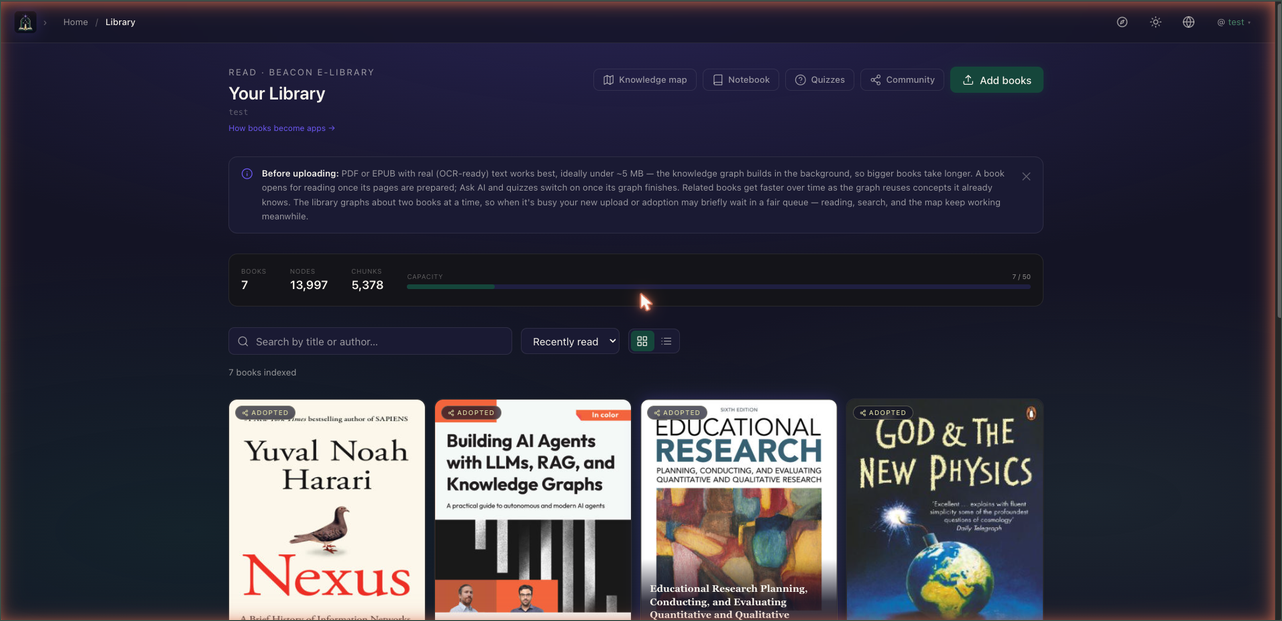Screen dimensions: 1282x621
Task: Click ADOPTED badge on Building AI Agents
Action: tap(471, 412)
